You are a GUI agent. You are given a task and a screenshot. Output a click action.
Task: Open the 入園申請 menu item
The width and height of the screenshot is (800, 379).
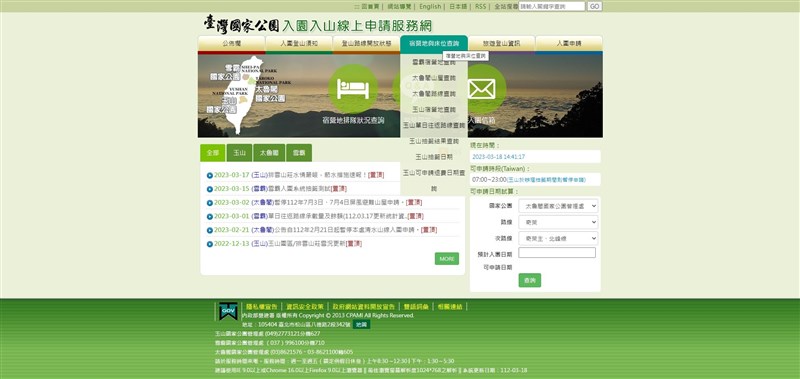(x=569, y=44)
